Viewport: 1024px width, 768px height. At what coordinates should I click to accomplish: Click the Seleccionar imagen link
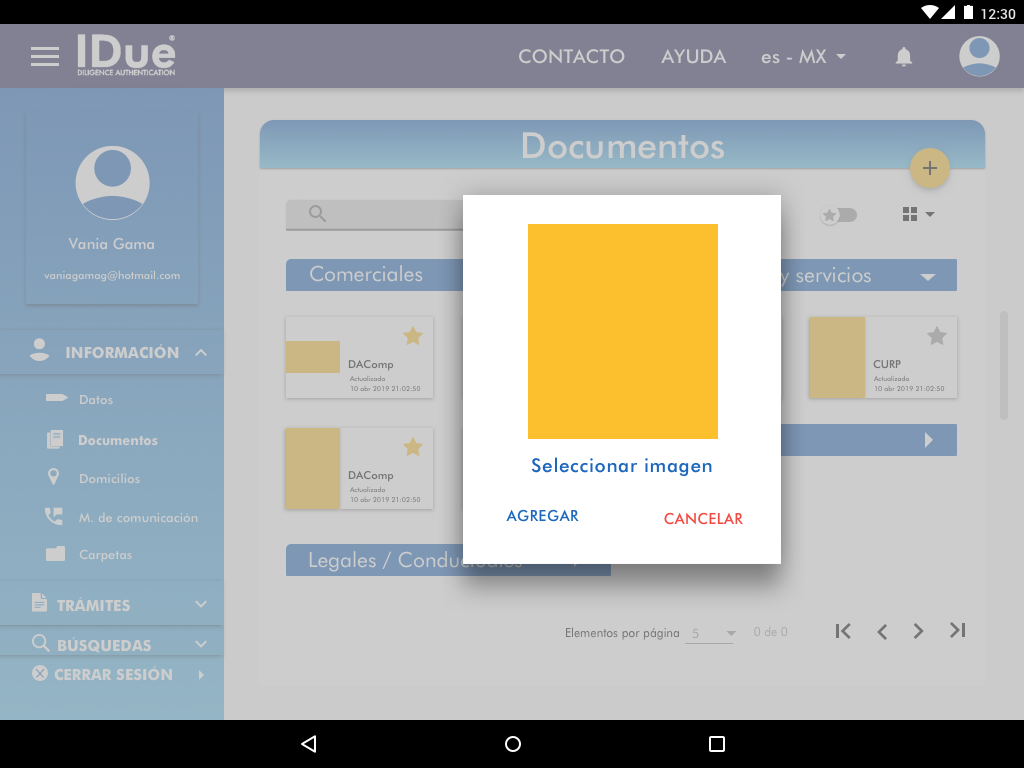tap(621, 466)
